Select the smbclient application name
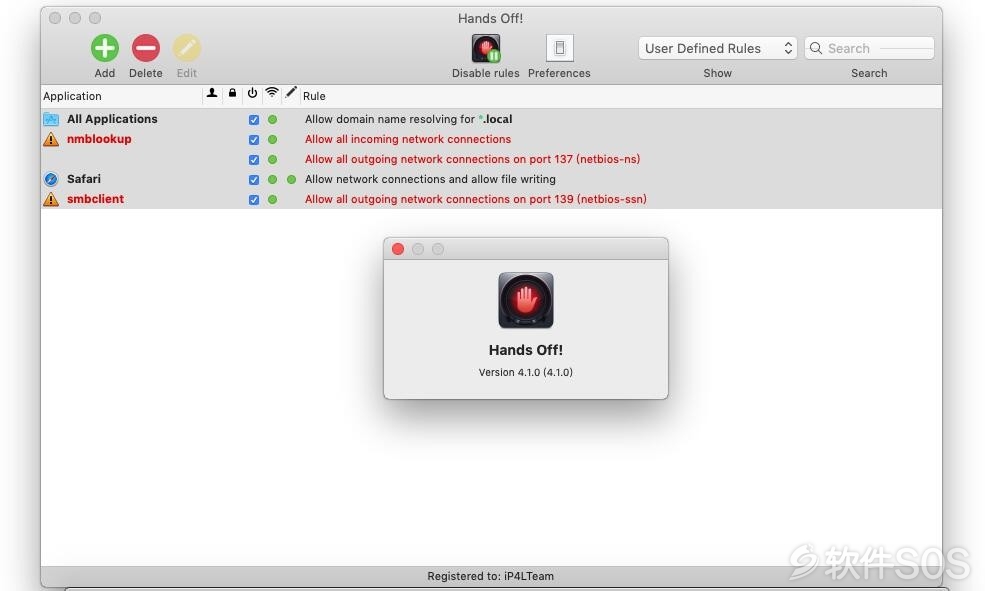 point(95,199)
